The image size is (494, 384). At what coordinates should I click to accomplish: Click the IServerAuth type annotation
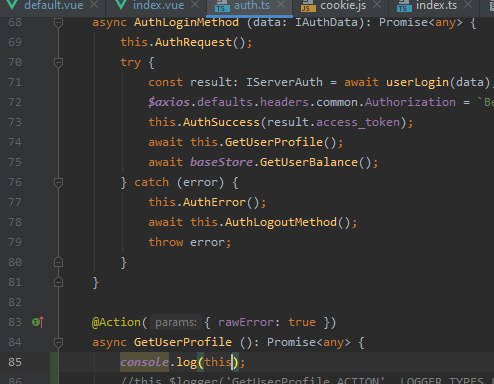click(284, 82)
